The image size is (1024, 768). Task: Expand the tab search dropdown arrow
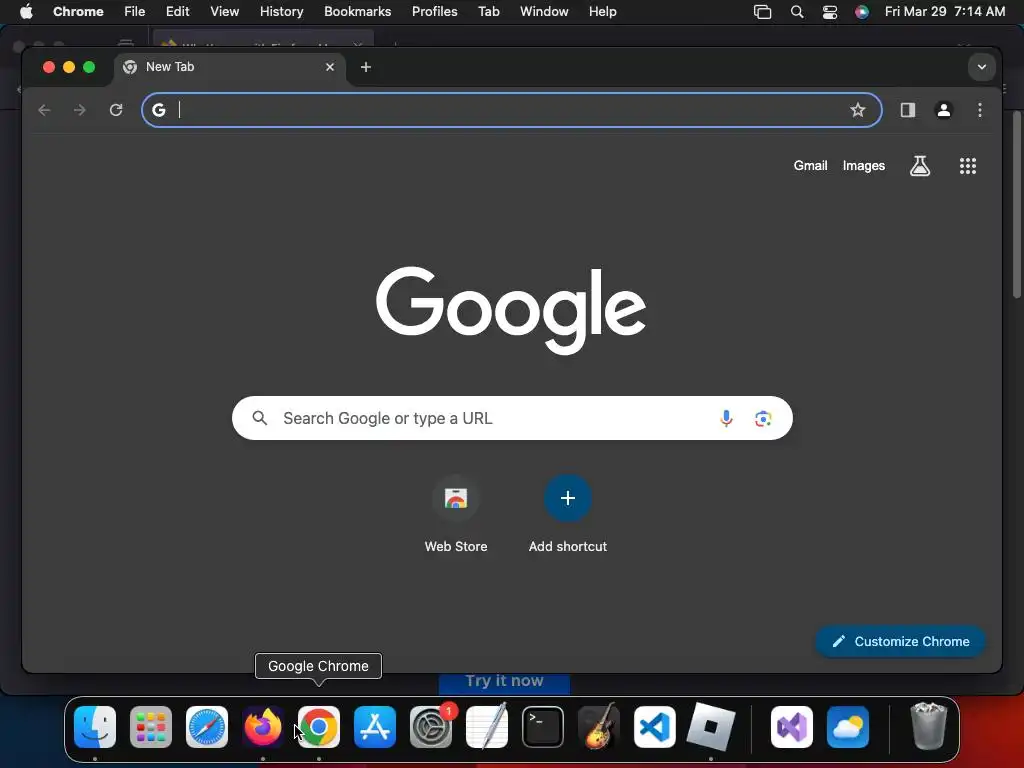[x=982, y=67]
